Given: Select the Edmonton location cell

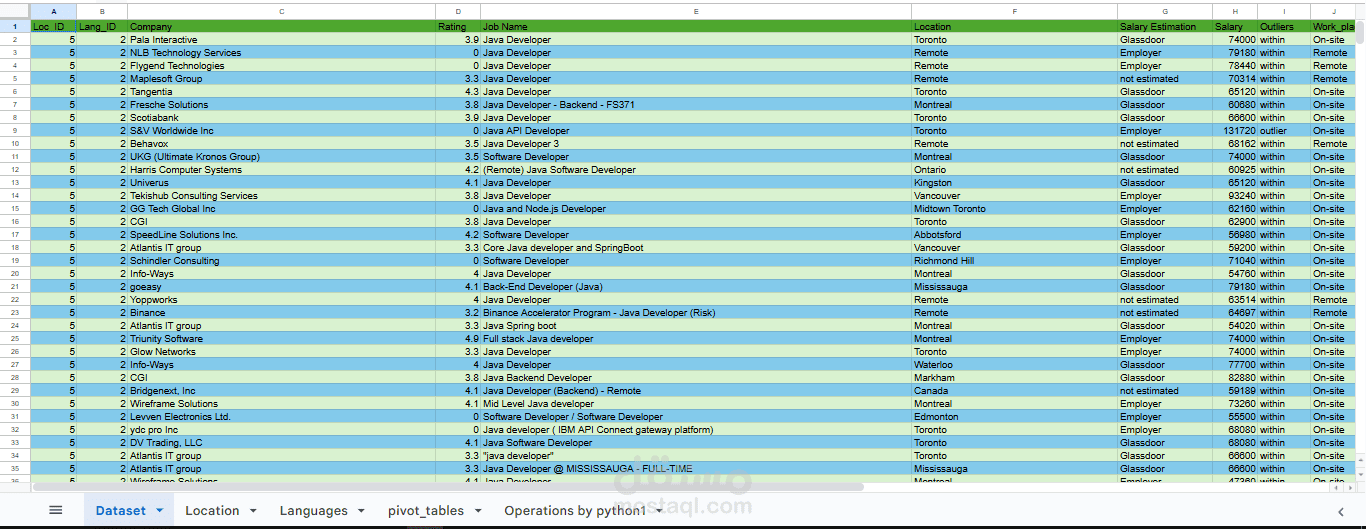Looking at the screenshot, I should click(x=1015, y=416).
